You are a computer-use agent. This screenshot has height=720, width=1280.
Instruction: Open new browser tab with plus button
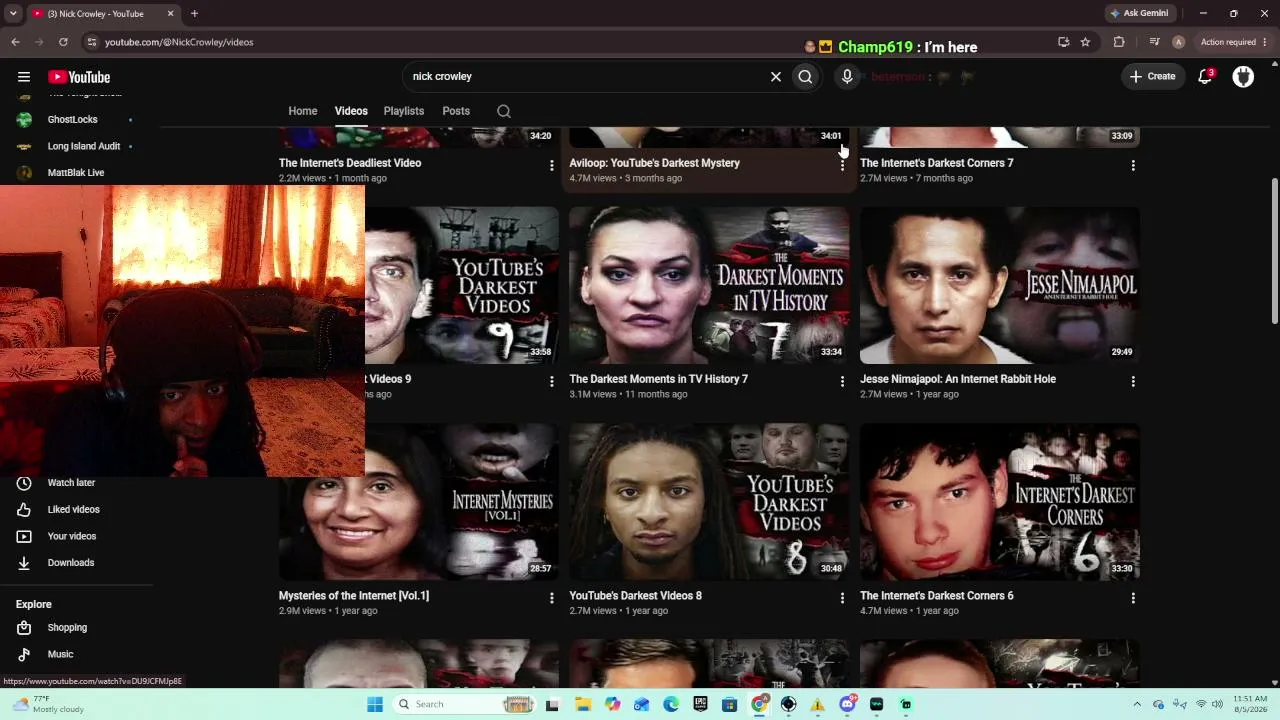point(194,13)
